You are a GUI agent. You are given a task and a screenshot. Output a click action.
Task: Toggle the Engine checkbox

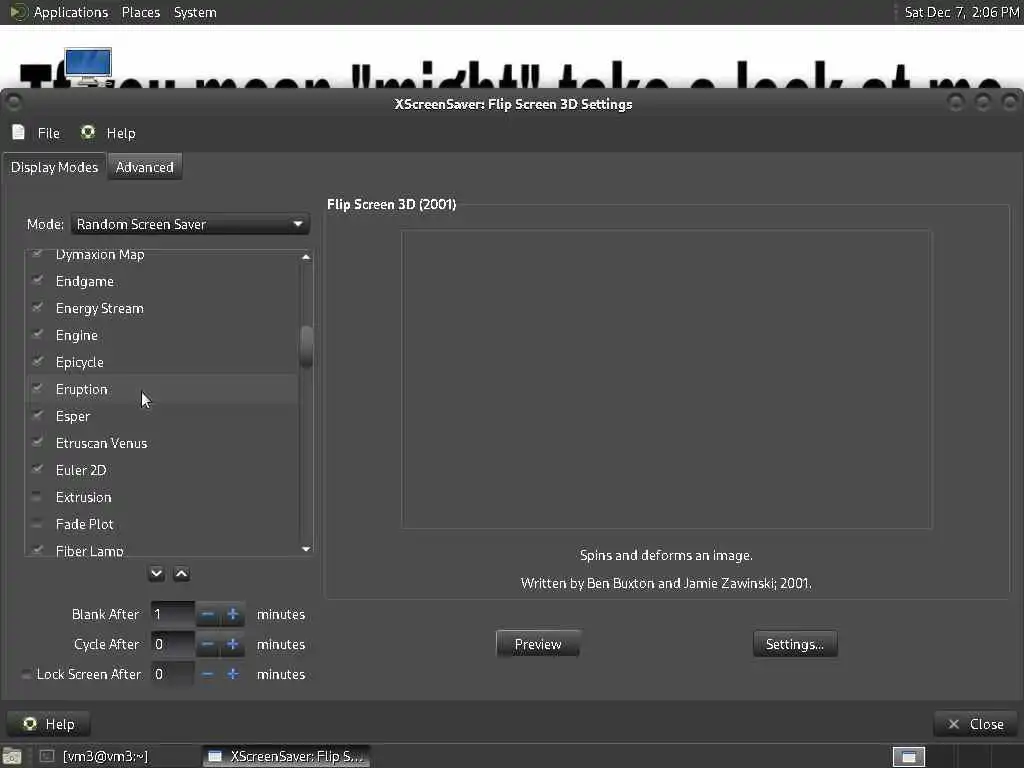(x=37, y=335)
